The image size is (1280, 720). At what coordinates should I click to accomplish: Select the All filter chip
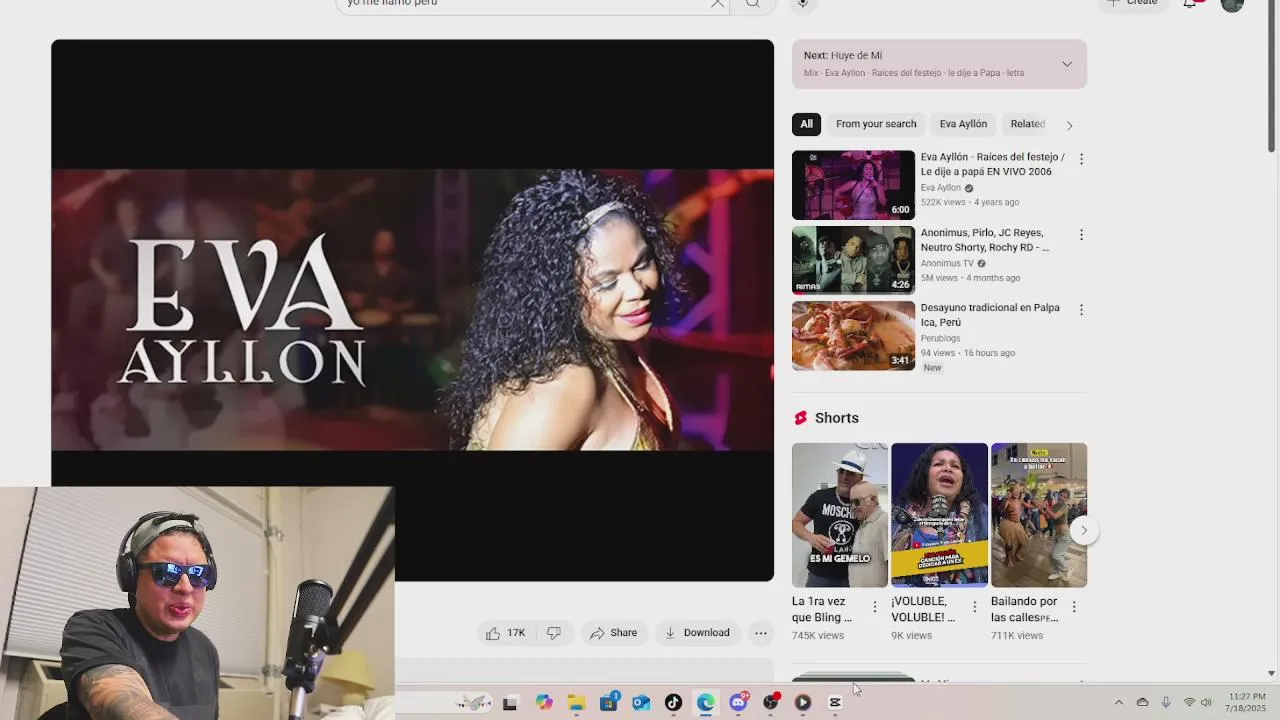[x=806, y=124]
